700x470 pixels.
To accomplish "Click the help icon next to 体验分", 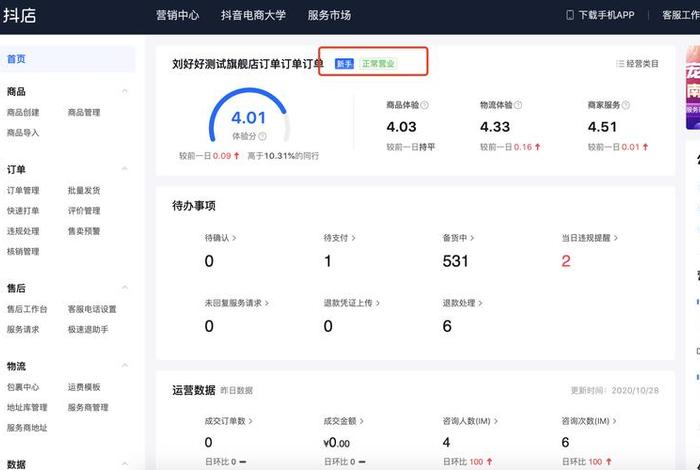I will (262, 136).
